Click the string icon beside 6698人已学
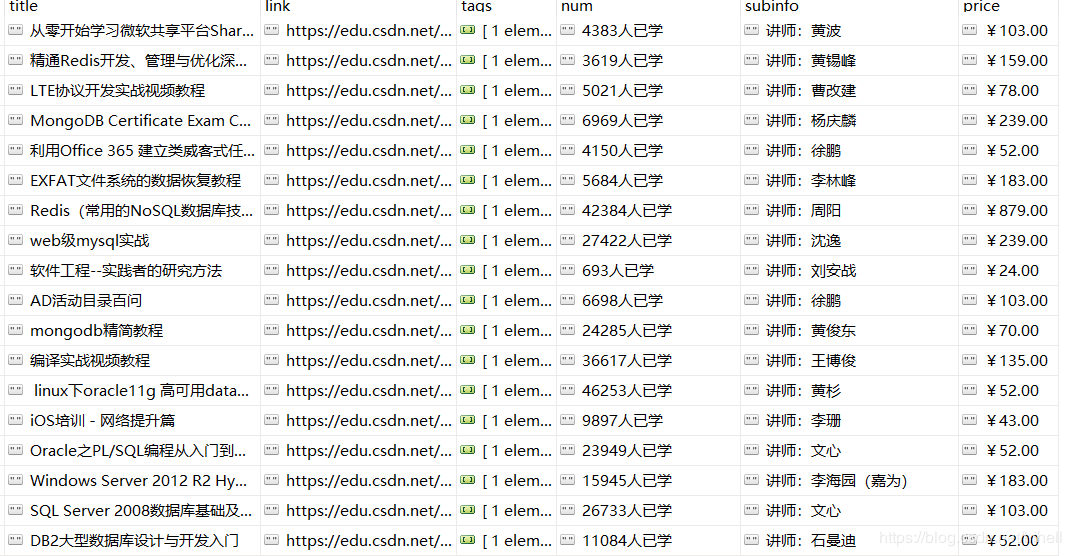The height and width of the screenshot is (556, 1071). pyautogui.click(x=568, y=301)
